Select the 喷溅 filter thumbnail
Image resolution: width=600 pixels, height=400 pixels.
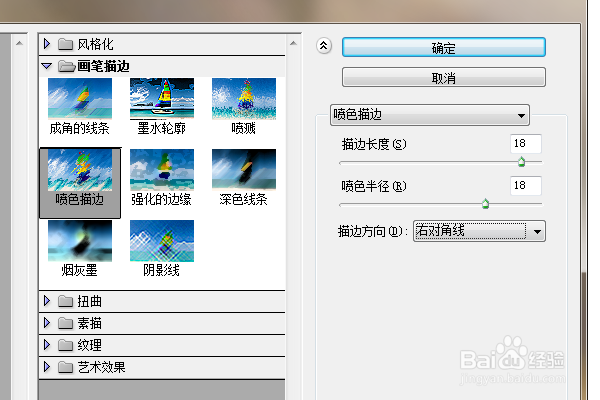(244, 99)
